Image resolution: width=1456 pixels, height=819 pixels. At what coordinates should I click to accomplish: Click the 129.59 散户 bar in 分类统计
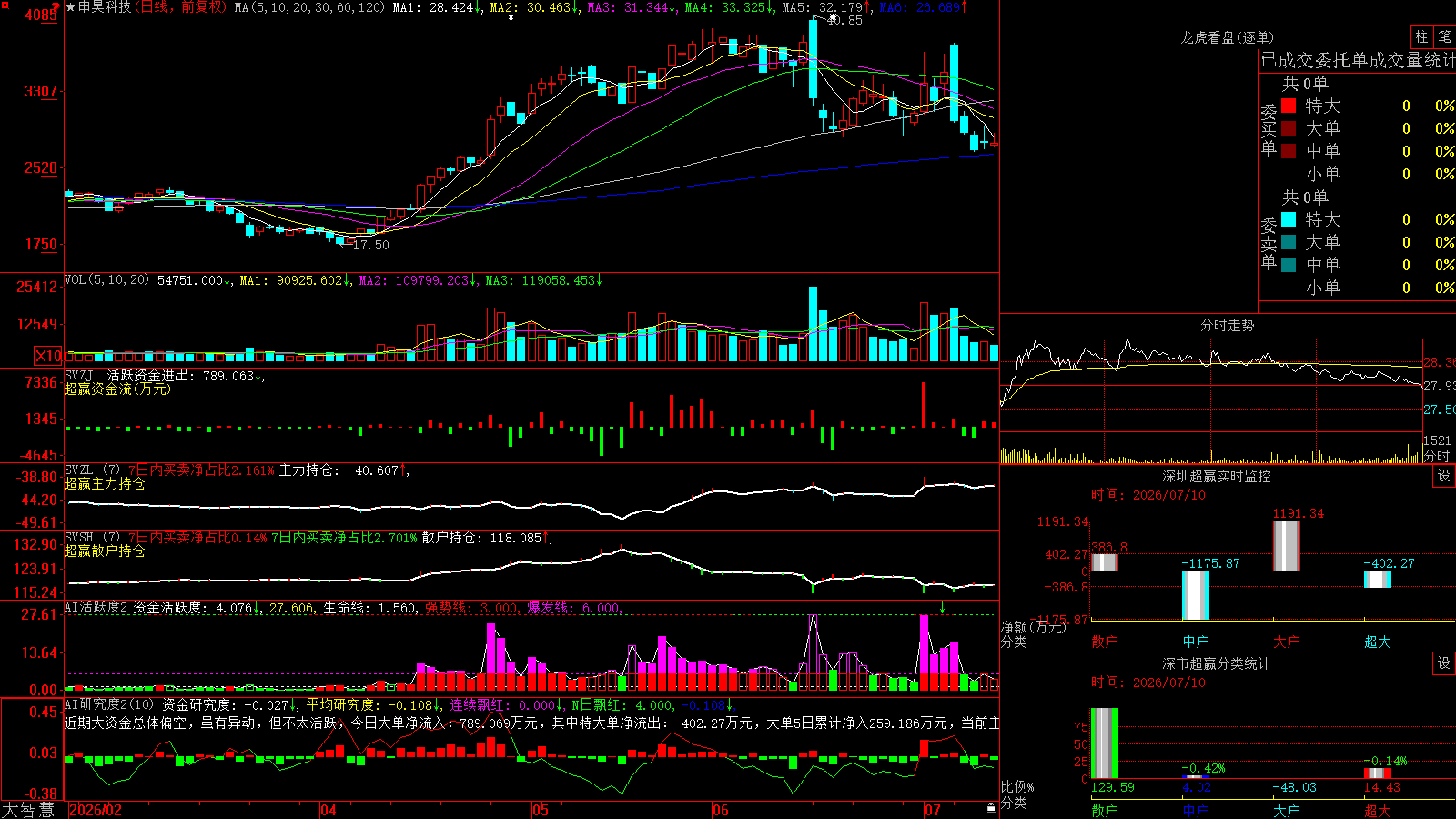point(1105,743)
